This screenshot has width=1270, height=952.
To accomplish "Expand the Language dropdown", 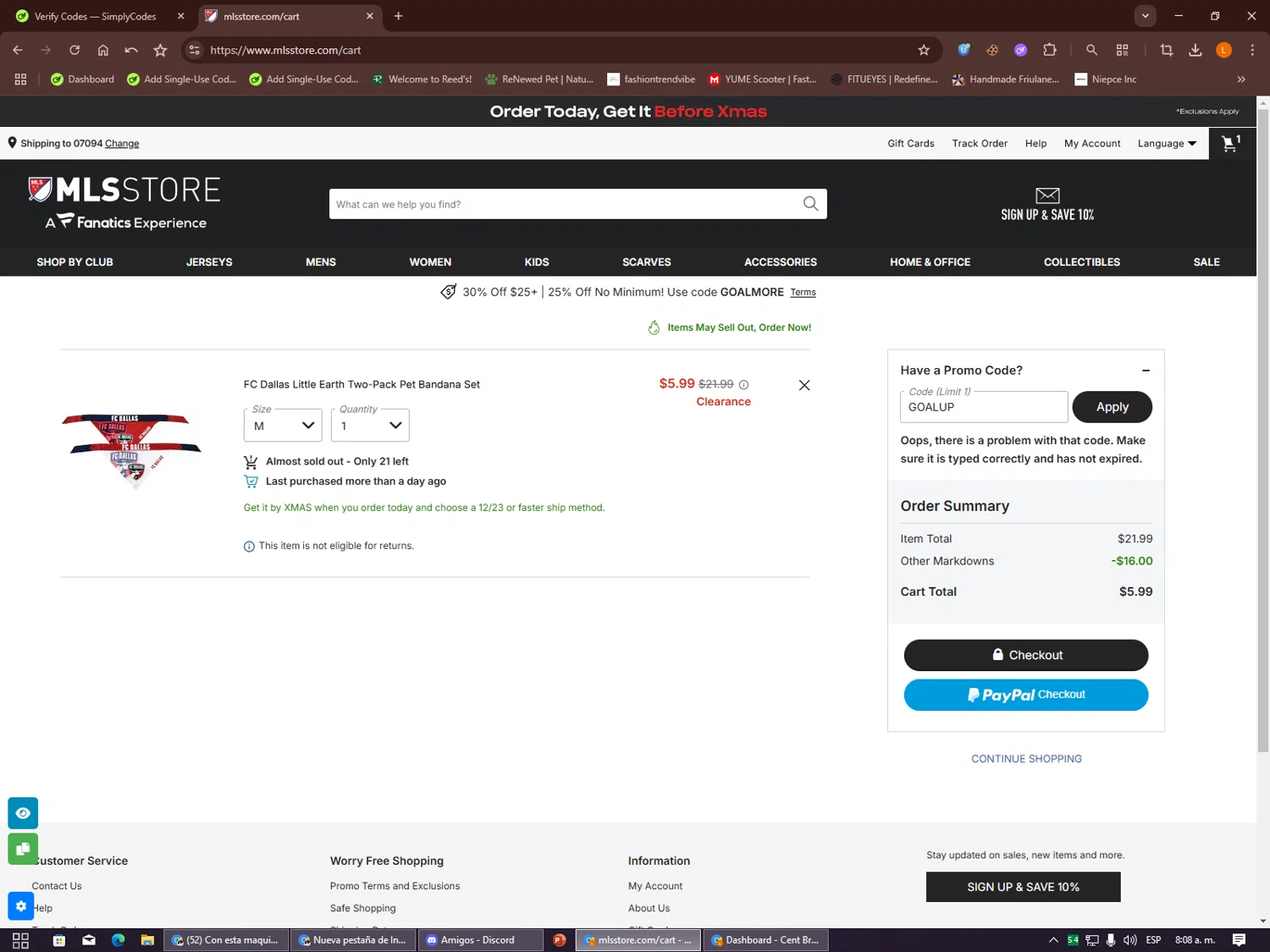I will tap(1167, 144).
